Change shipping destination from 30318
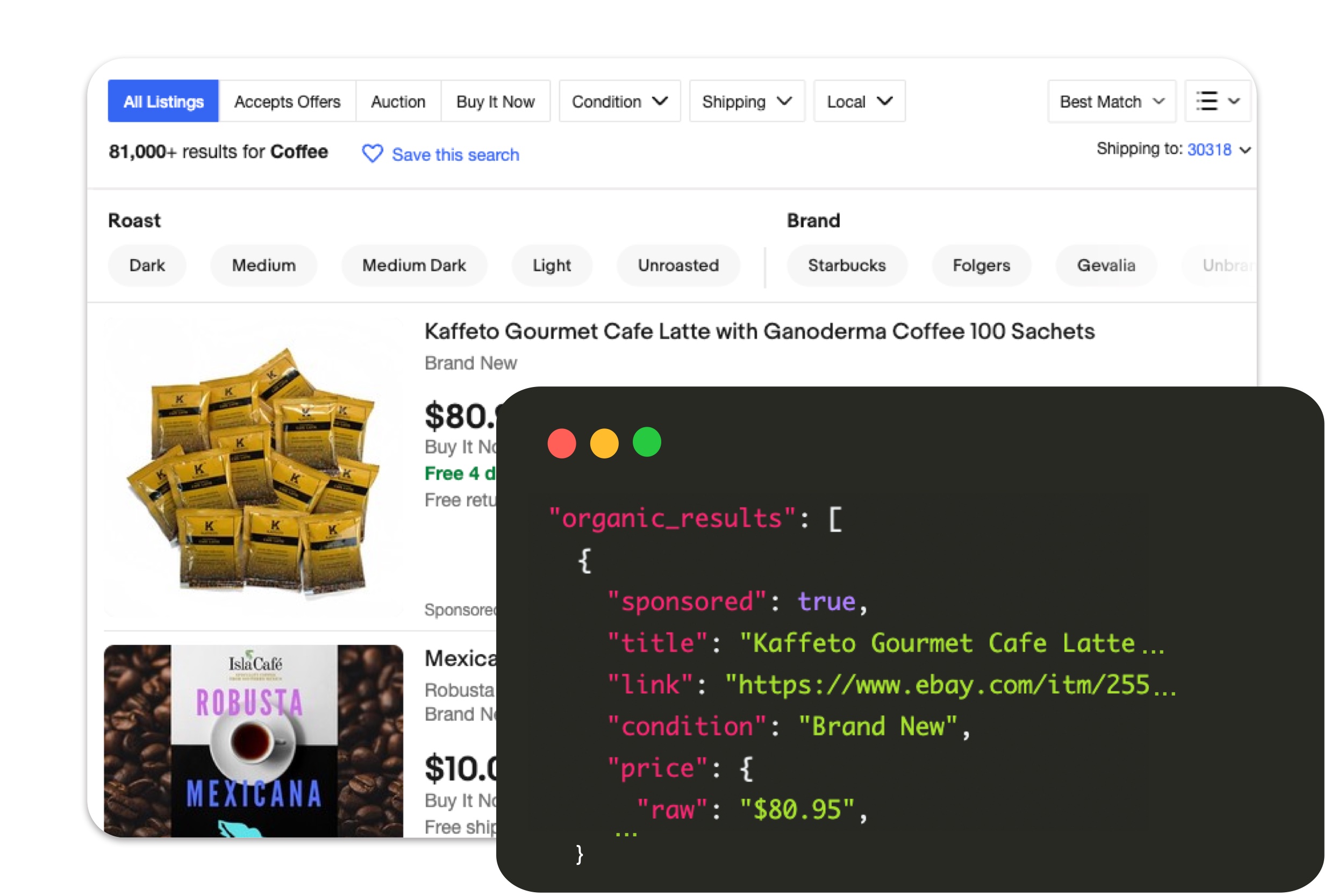This screenshot has width=1344, height=896. [x=1210, y=150]
